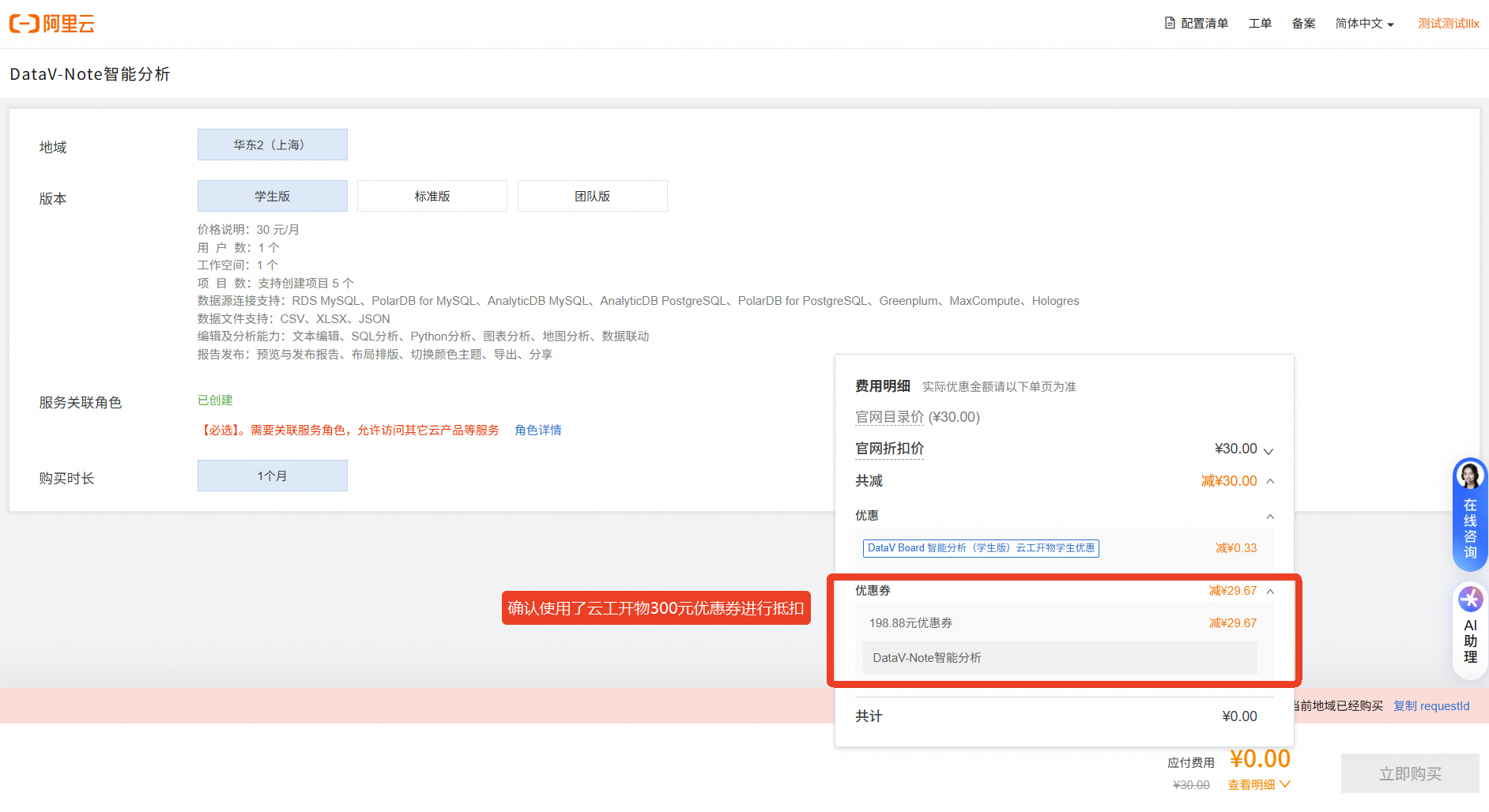Select the 学生版 edition
Image resolution: width=1489 pixels, height=812 pixels.
273,196
